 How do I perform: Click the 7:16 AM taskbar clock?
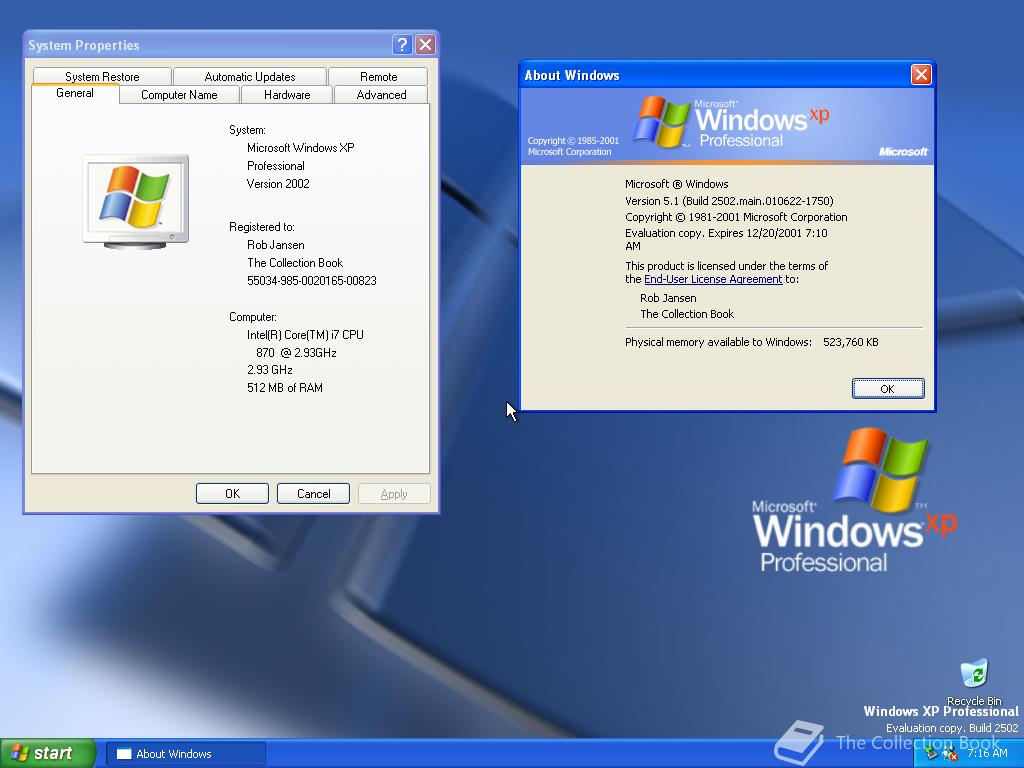pos(987,754)
